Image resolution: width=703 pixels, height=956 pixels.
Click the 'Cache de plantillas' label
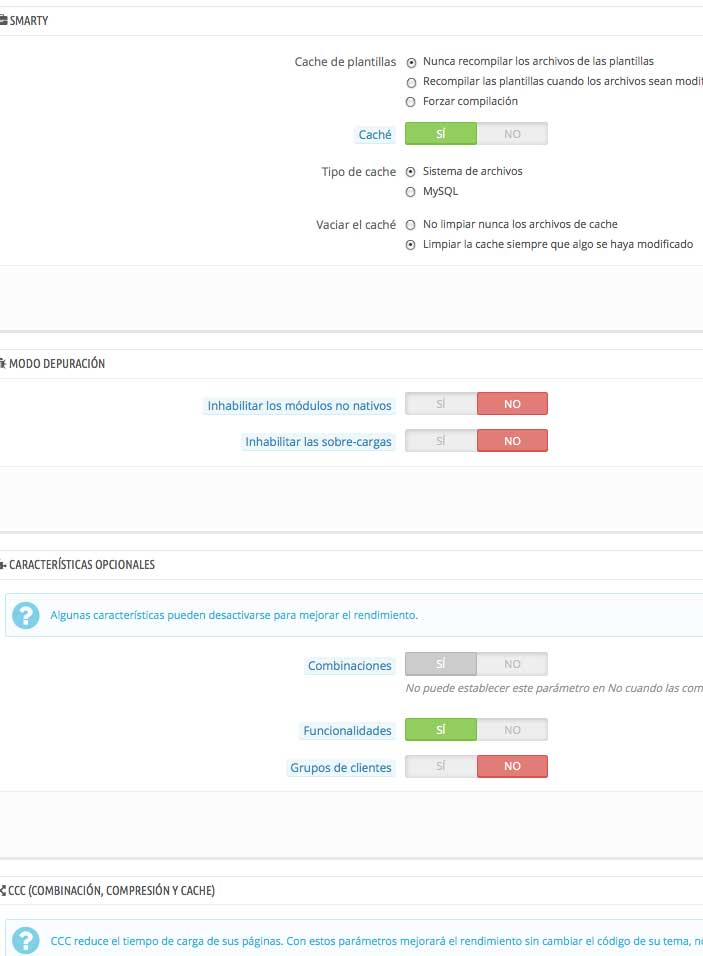[345, 62]
